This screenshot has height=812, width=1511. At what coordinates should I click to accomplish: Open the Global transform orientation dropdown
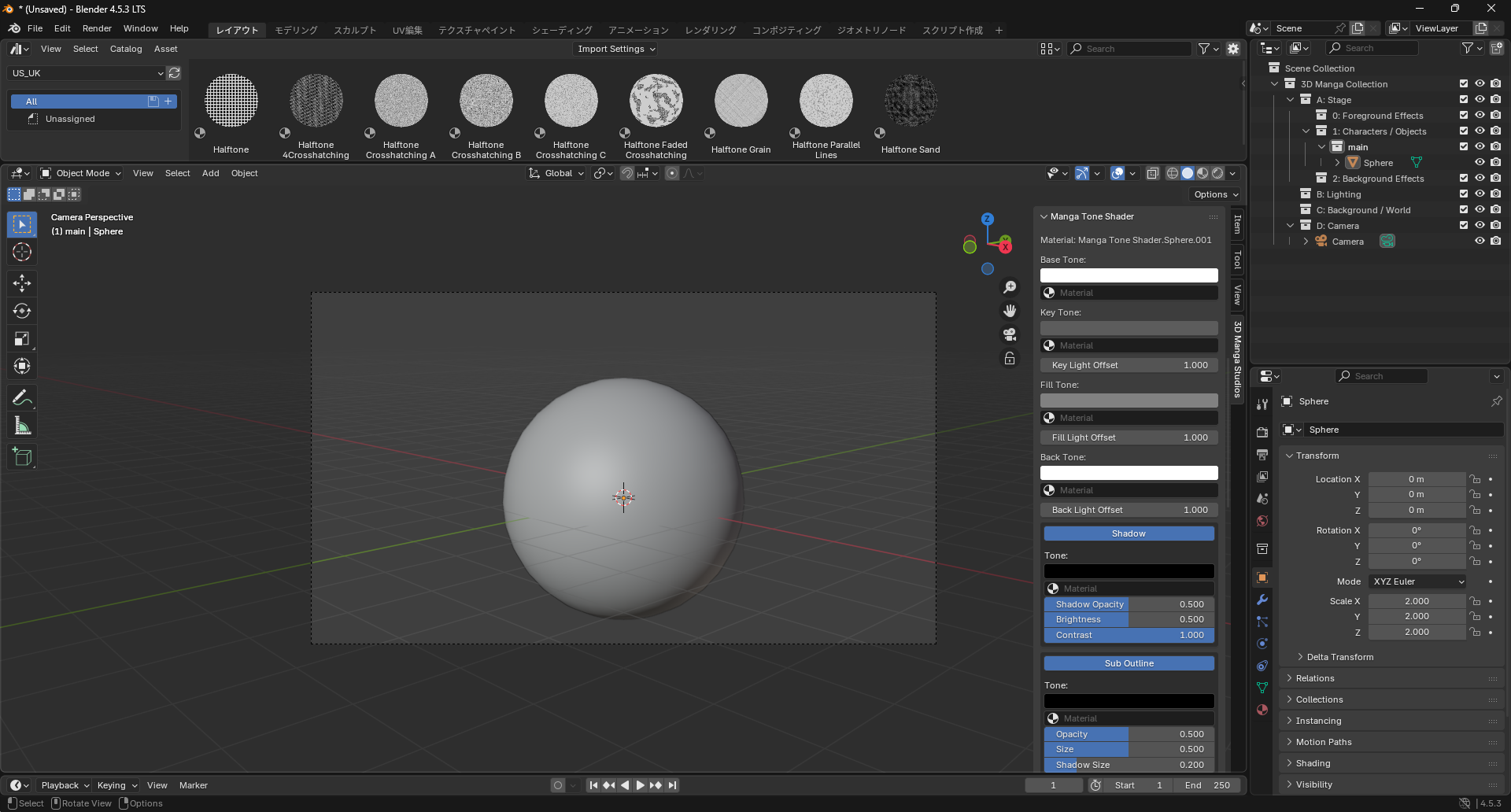click(x=556, y=173)
